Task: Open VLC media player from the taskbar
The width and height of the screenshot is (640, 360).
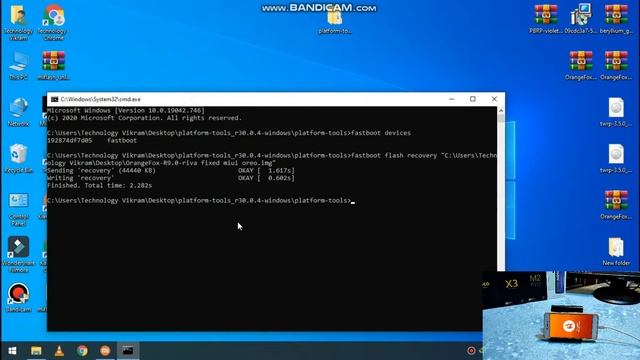Action: pos(59,351)
